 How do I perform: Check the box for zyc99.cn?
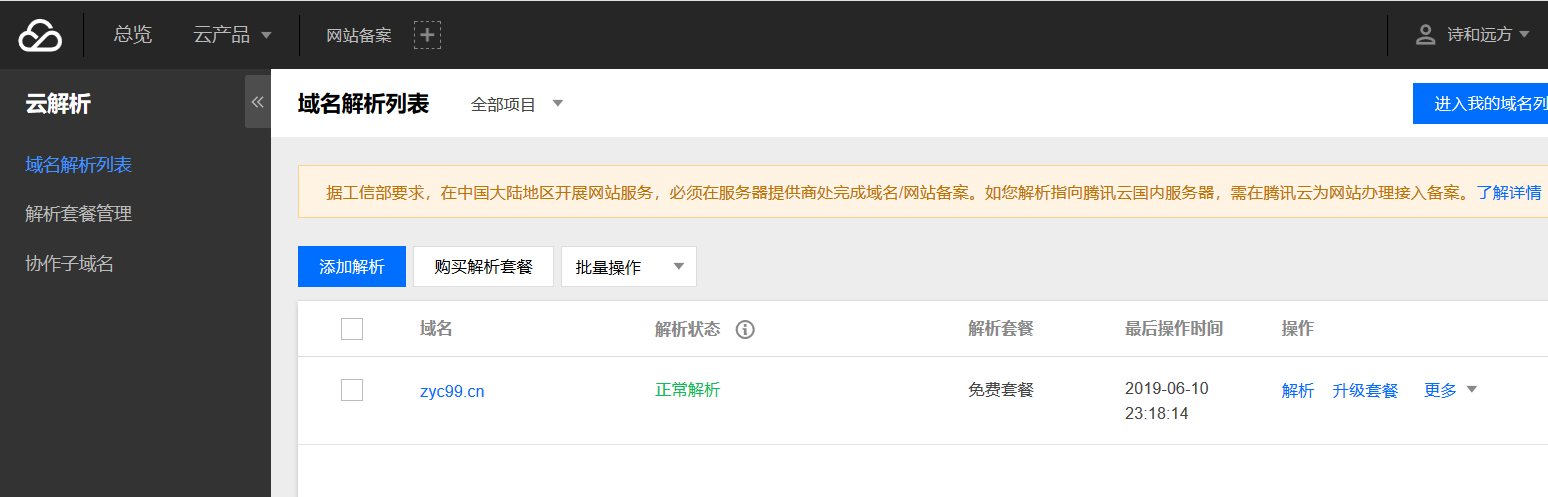click(x=352, y=390)
